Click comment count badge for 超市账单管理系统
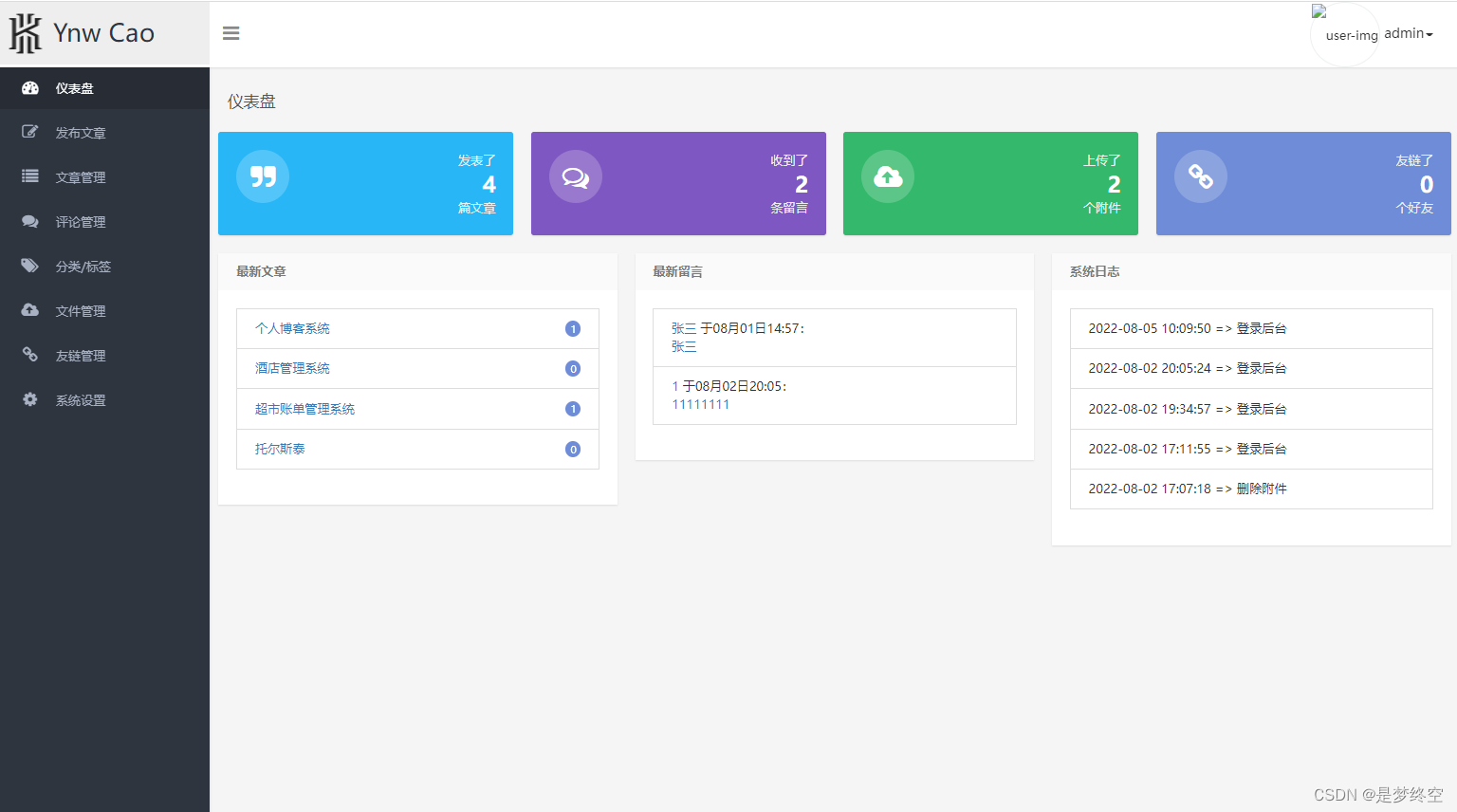1457x812 pixels. [573, 409]
